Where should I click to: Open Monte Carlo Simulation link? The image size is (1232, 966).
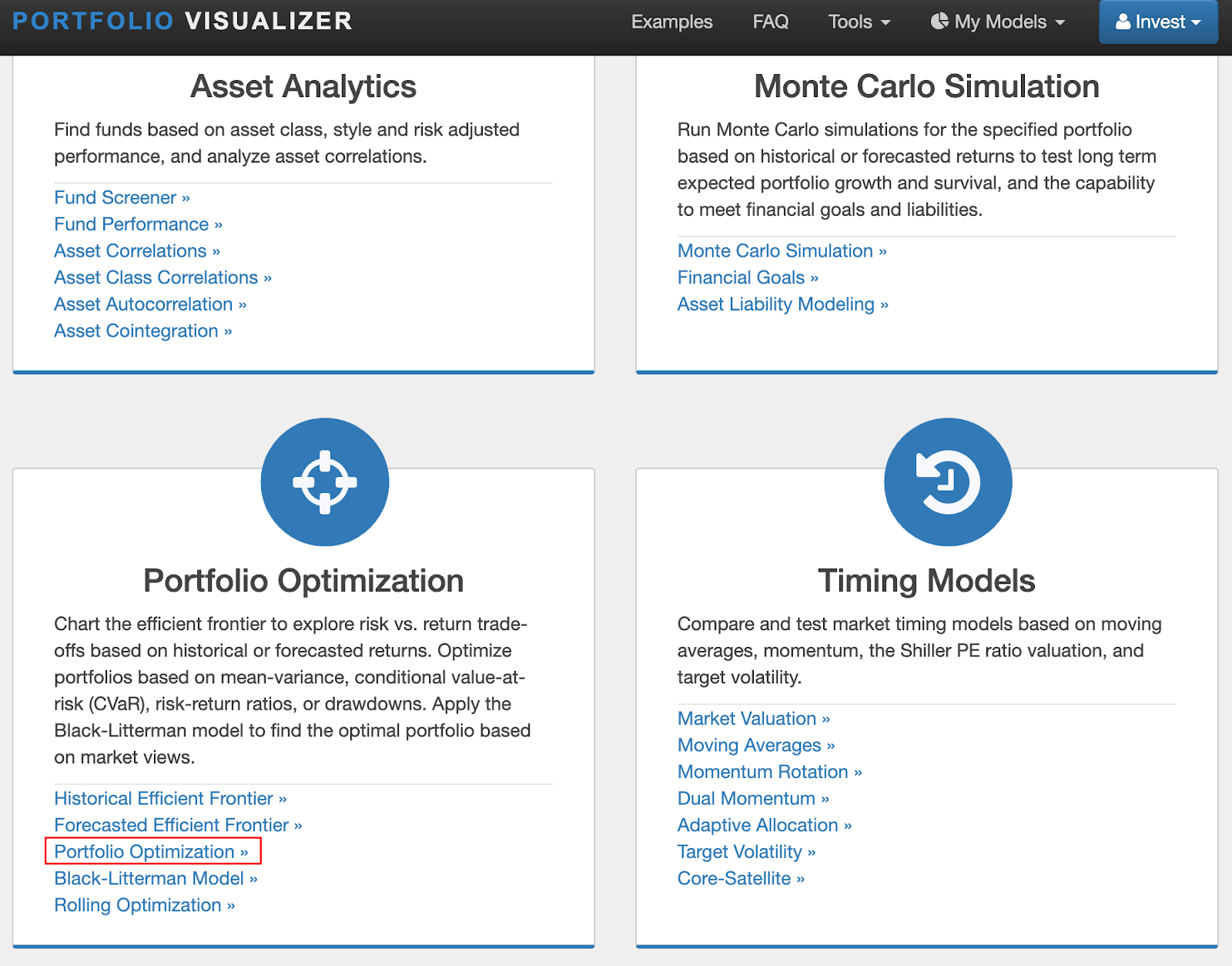782,251
